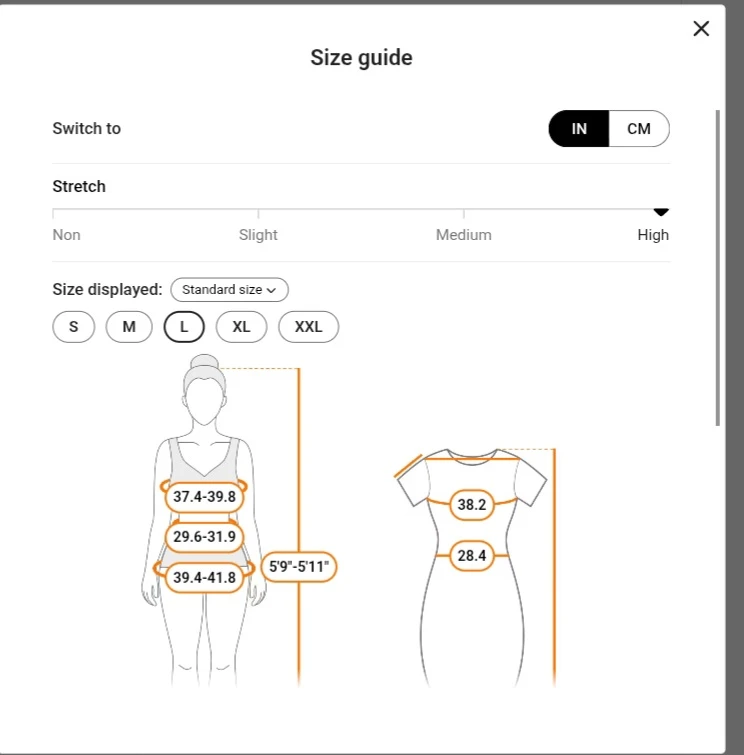Image resolution: width=744 pixels, height=755 pixels.
Task: Click the Medium stretch label
Action: pyautogui.click(x=463, y=235)
